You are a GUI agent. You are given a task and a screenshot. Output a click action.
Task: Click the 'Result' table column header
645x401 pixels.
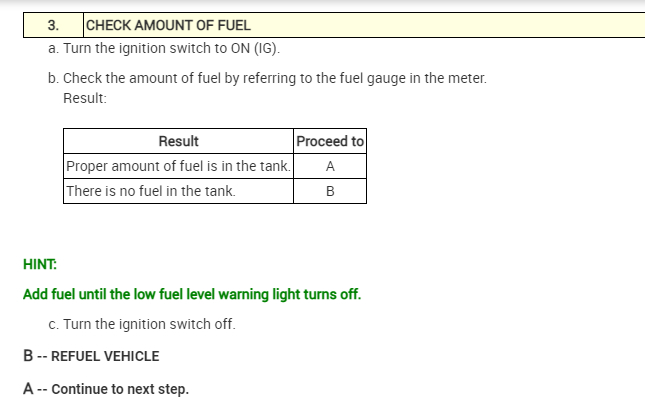pos(178,141)
